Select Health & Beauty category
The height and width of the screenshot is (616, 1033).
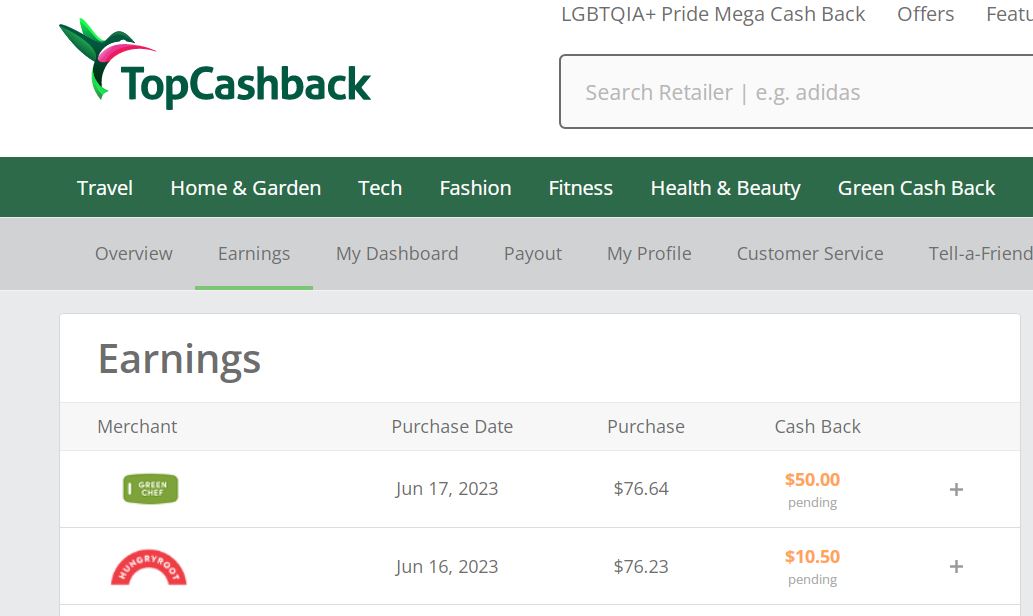click(x=725, y=188)
